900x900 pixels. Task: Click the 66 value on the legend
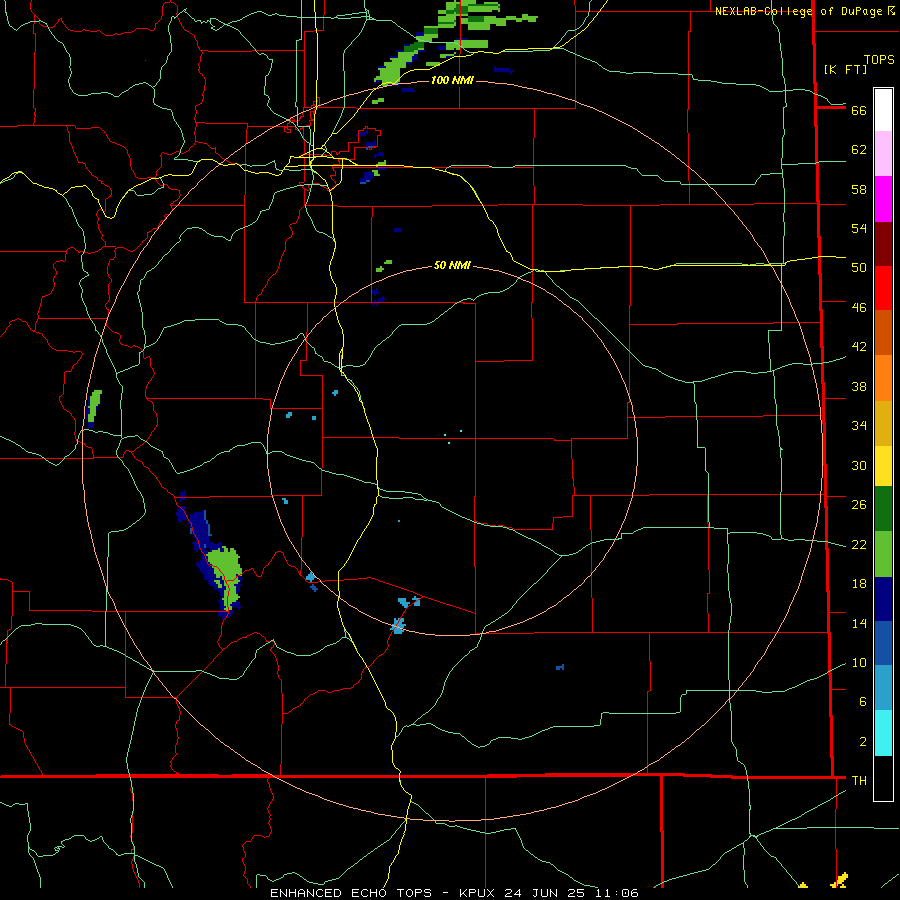[859, 110]
